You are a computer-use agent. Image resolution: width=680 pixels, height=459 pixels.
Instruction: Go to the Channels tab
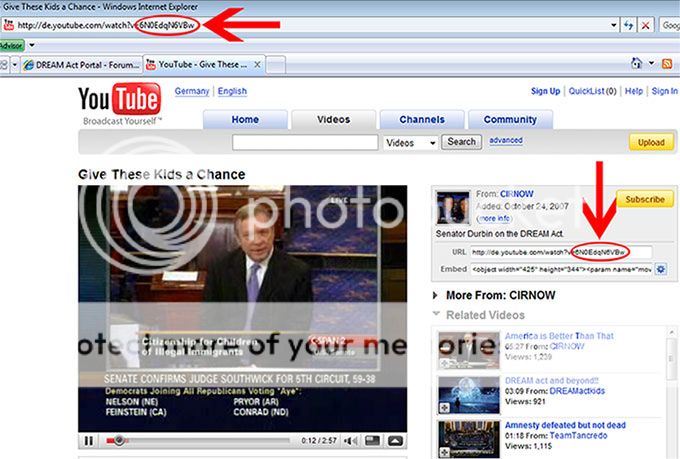(x=422, y=120)
